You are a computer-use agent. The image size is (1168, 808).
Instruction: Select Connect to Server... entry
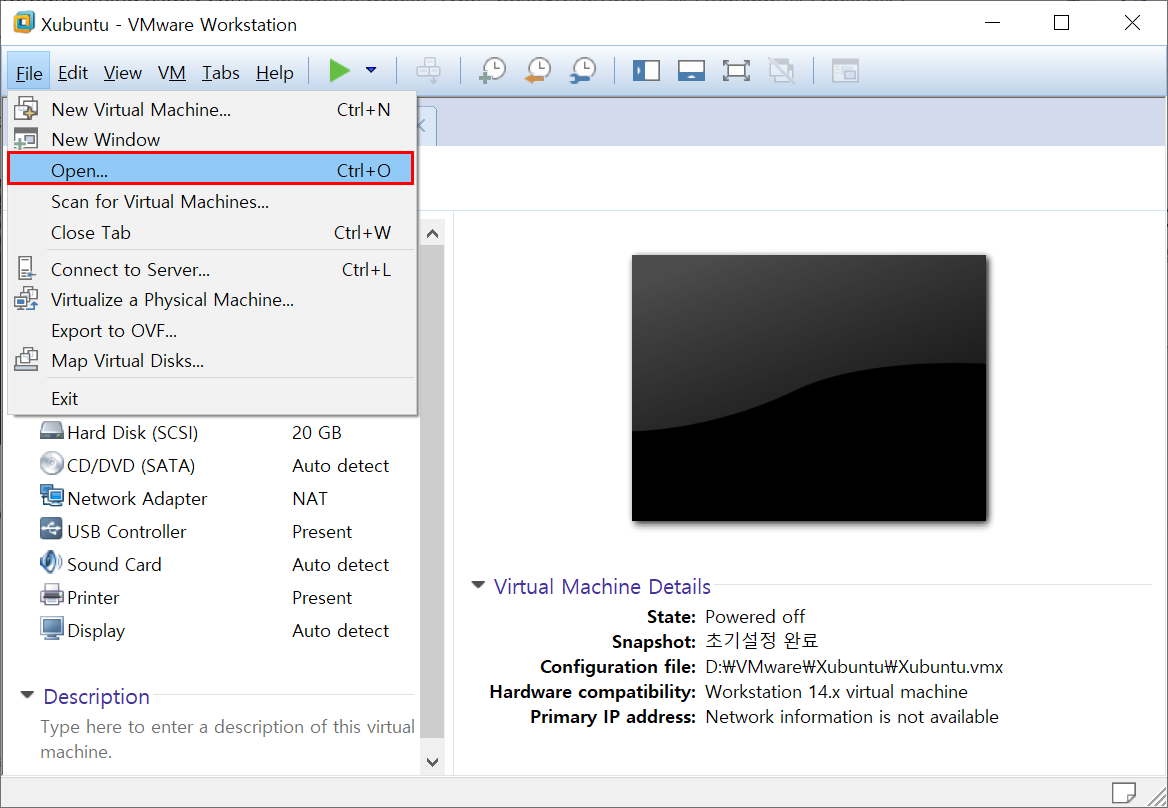click(x=212, y=270)
